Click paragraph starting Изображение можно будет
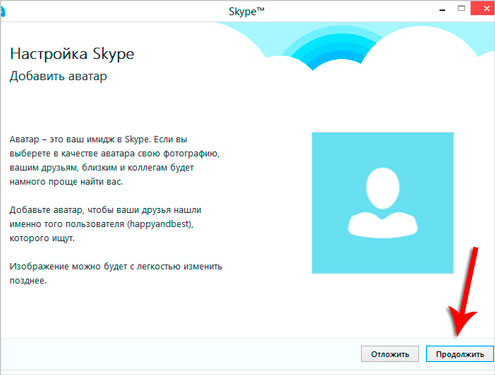This screenshot has width=495, height=375. [x=116, y=273]
